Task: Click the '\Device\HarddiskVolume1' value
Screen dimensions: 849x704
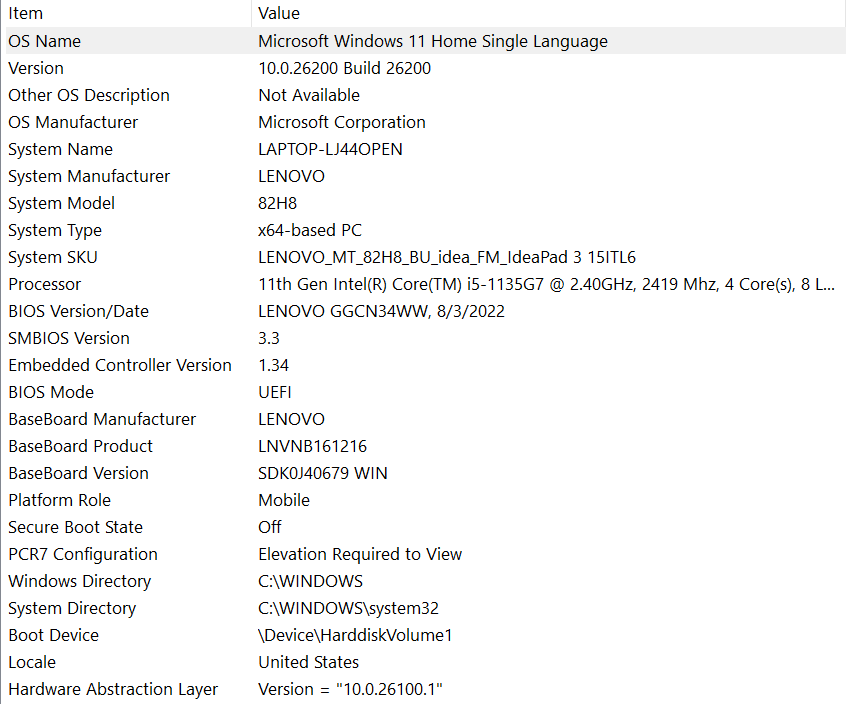Action: tap(355, 636)
